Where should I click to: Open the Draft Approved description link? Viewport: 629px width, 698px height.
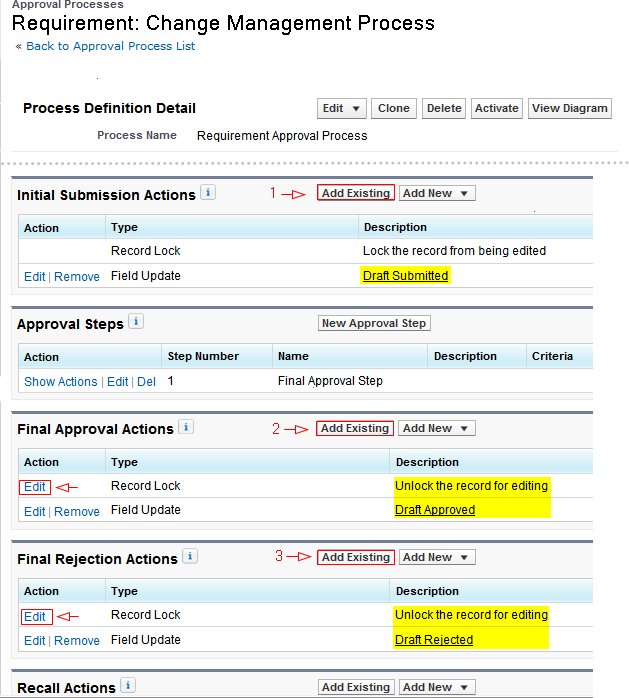tap(434, 510)
